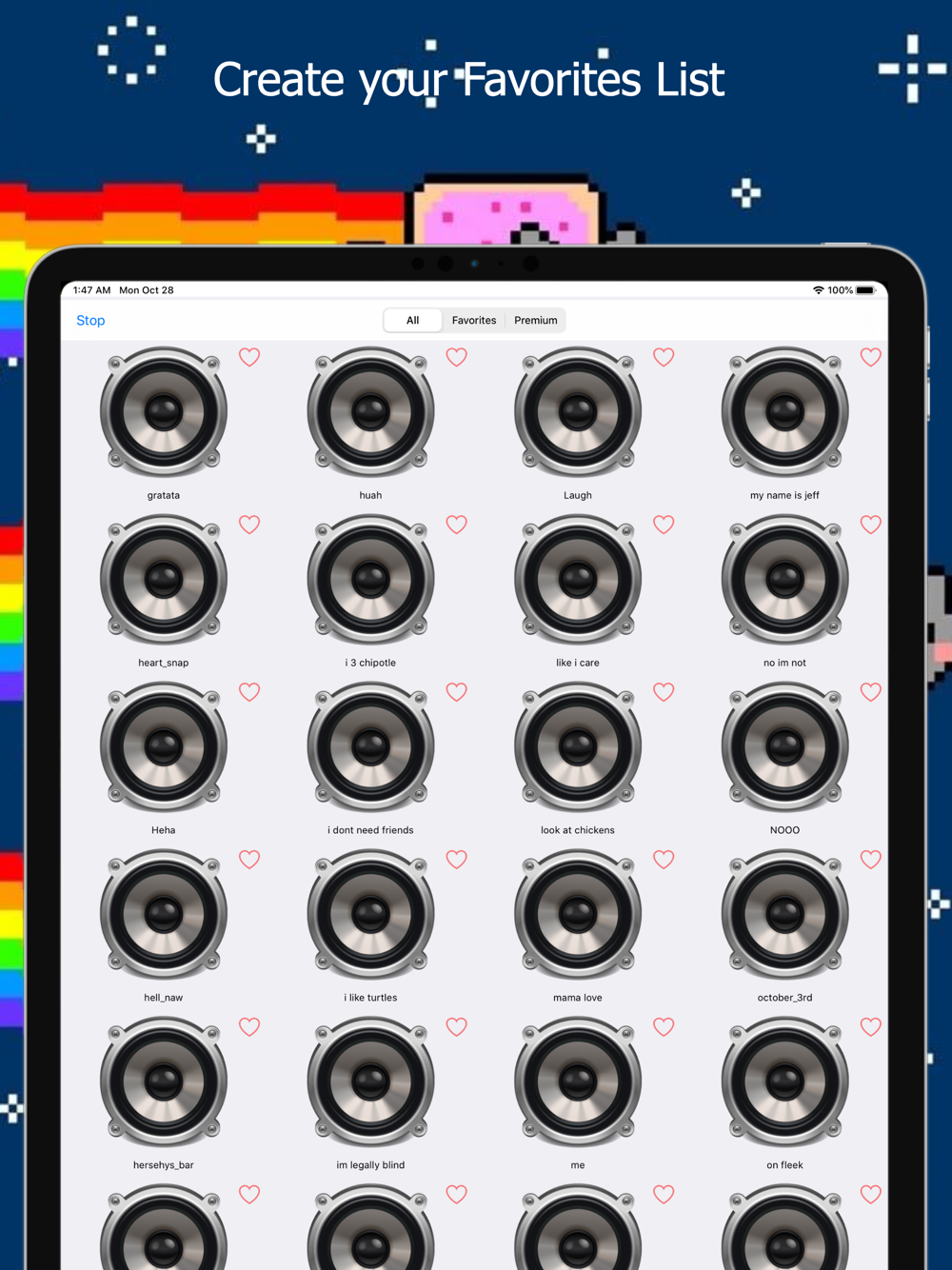Play the like i care speaker
The image size is (952, 1270).
[578, 580]
